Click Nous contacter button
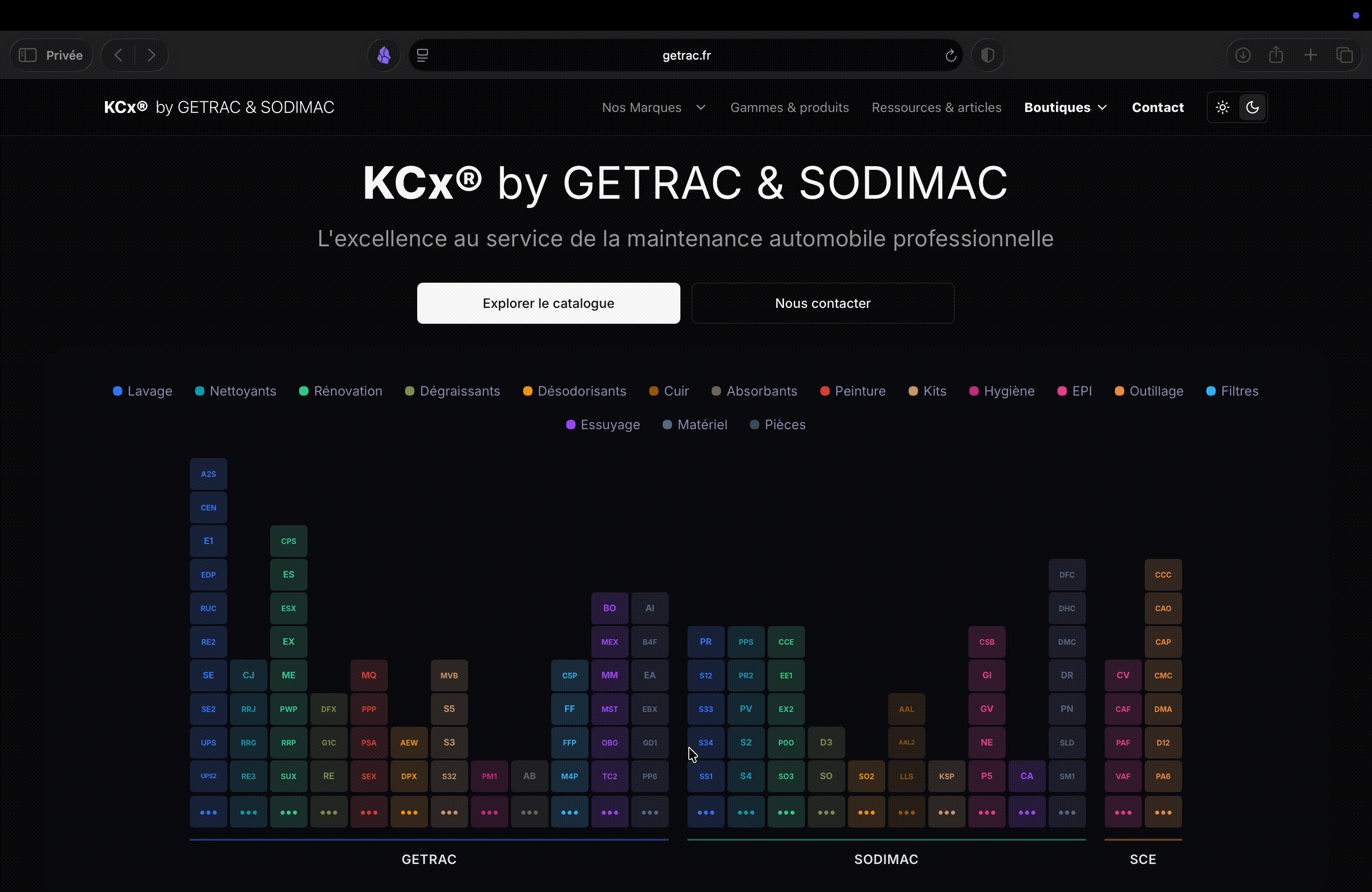The image size is (1372, 892). tap(823, 303)
